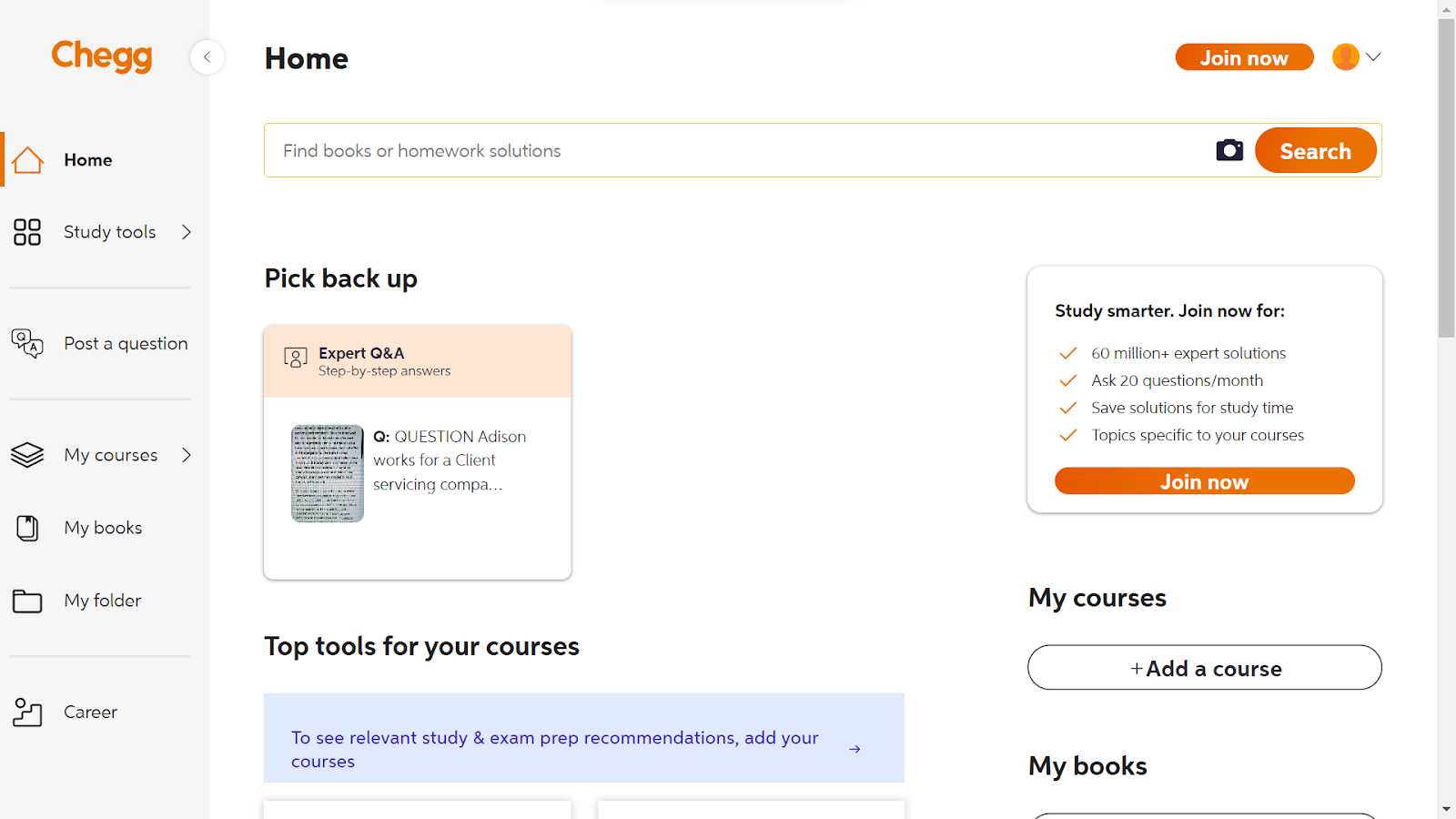1456x819 pixels.
Task: Click the camera icon in the search bar
Action: [x=1229, y=150]
